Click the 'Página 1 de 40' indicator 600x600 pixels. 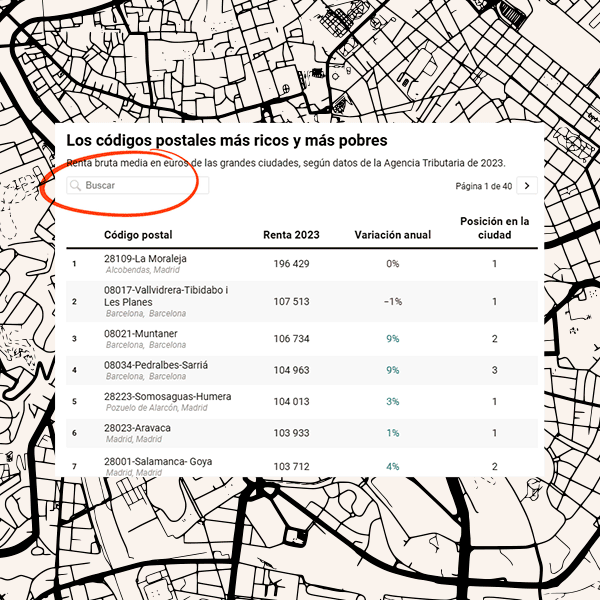[x=484, y=186]
